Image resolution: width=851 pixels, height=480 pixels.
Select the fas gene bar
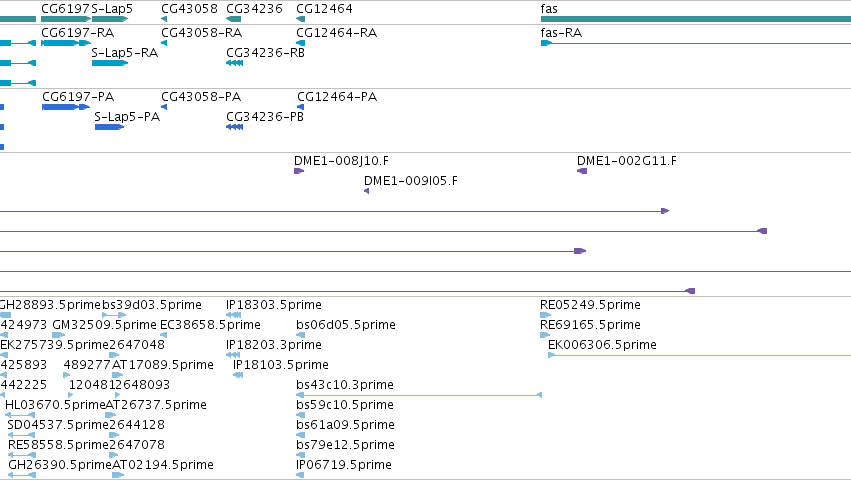point(696,19)
